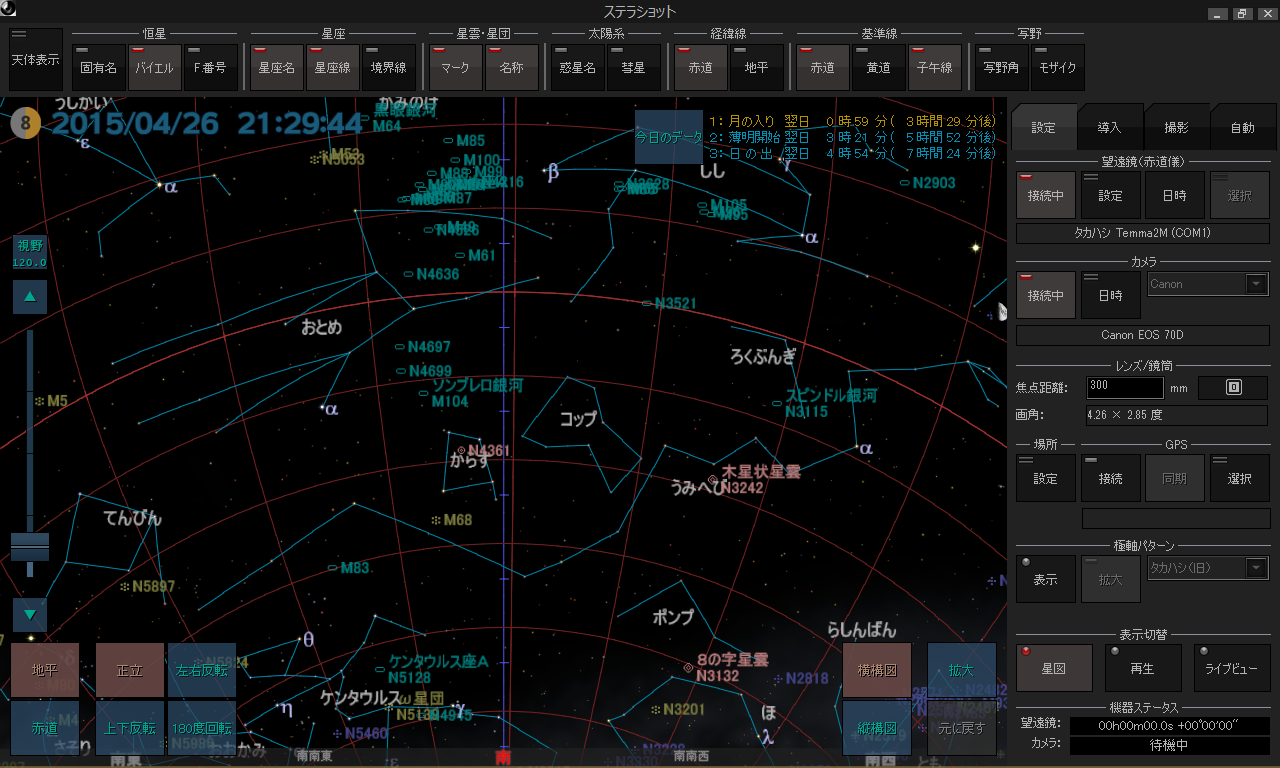This screenshot has width=1280, height=768.
Task: Open the Canon camera maker dropdown
Action: point(1208,284)
